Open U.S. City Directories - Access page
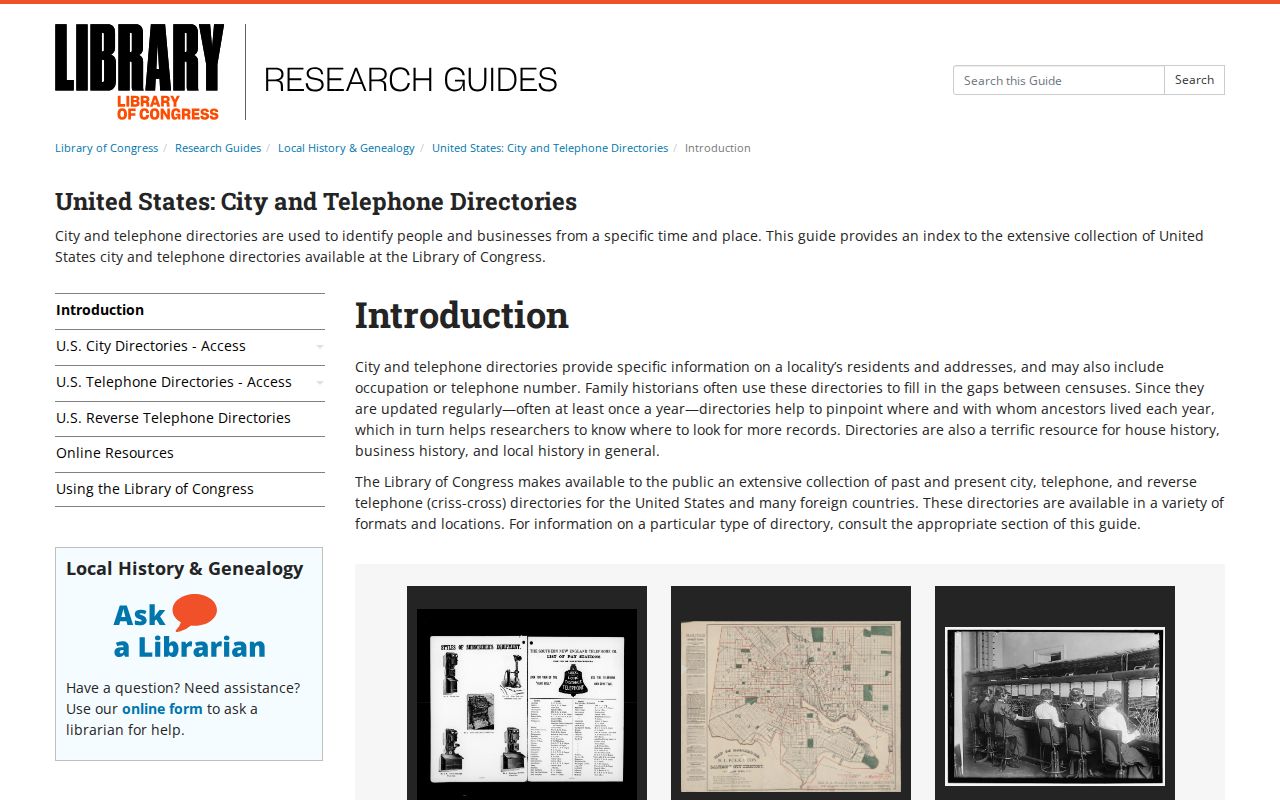The width and height of the screenshot is (1280, 800). coord(151,346)
